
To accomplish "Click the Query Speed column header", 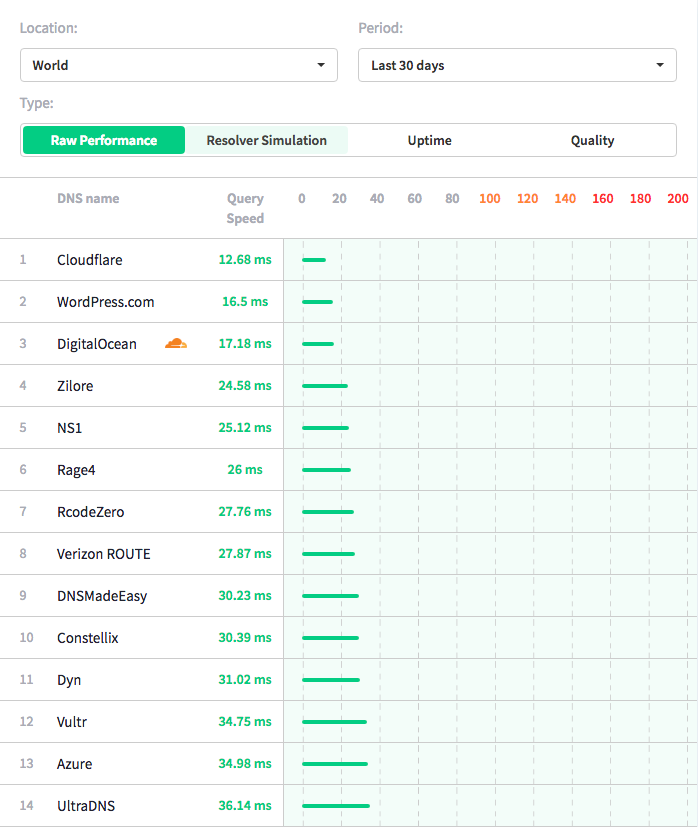I will point(245,208).
